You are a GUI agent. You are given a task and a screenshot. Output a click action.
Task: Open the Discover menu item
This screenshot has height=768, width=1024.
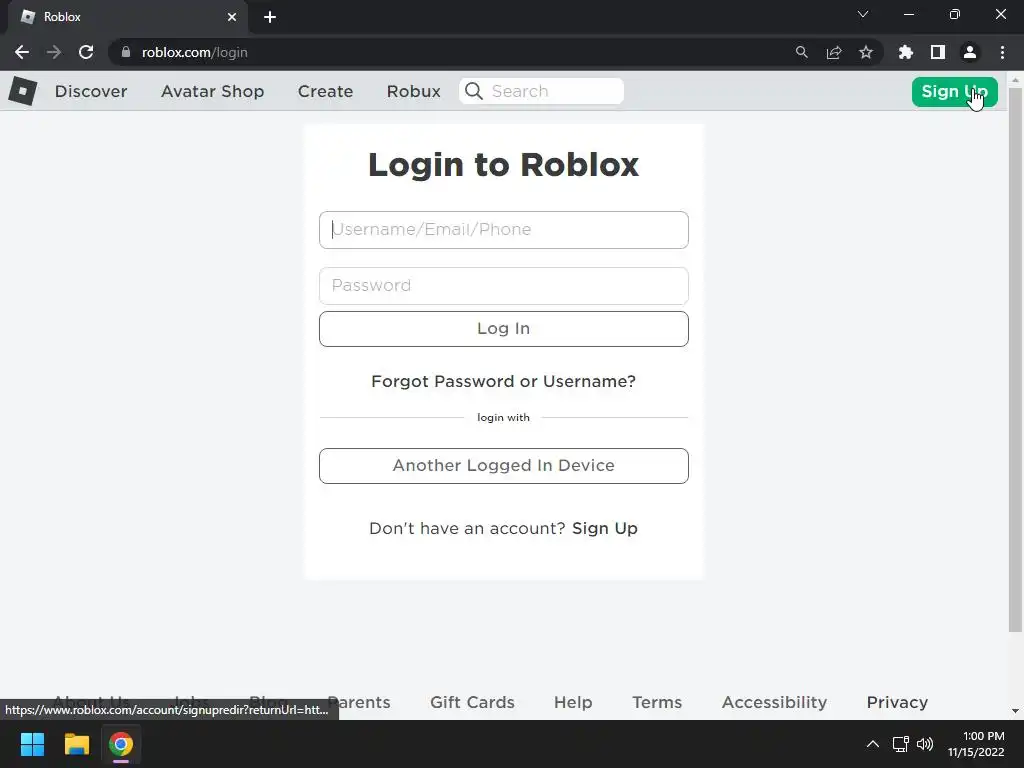point(91,91)
